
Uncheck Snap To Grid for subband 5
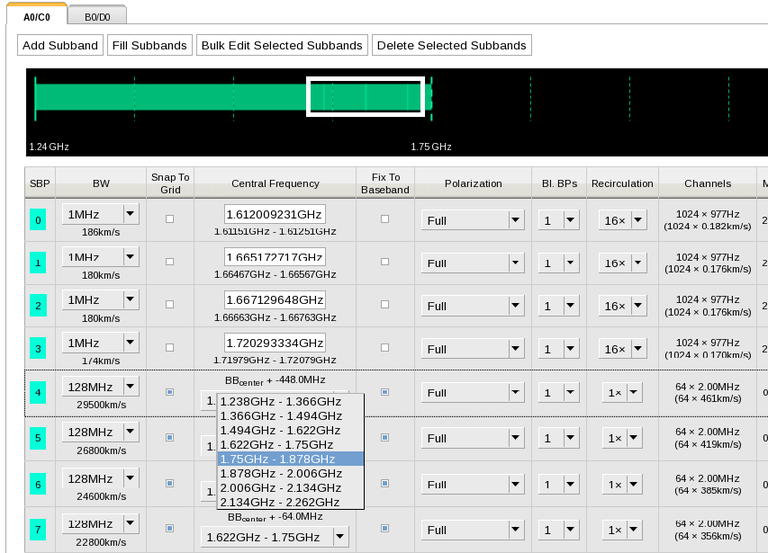[169, 437]
